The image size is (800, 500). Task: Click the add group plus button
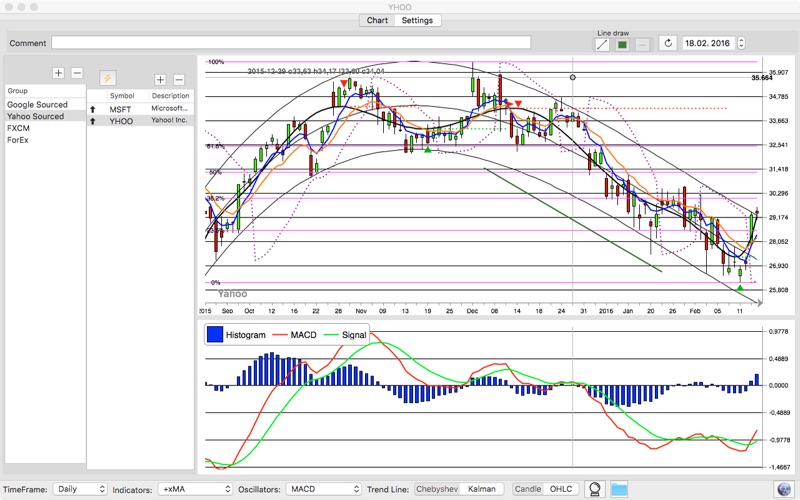click(x=58, y=74)
